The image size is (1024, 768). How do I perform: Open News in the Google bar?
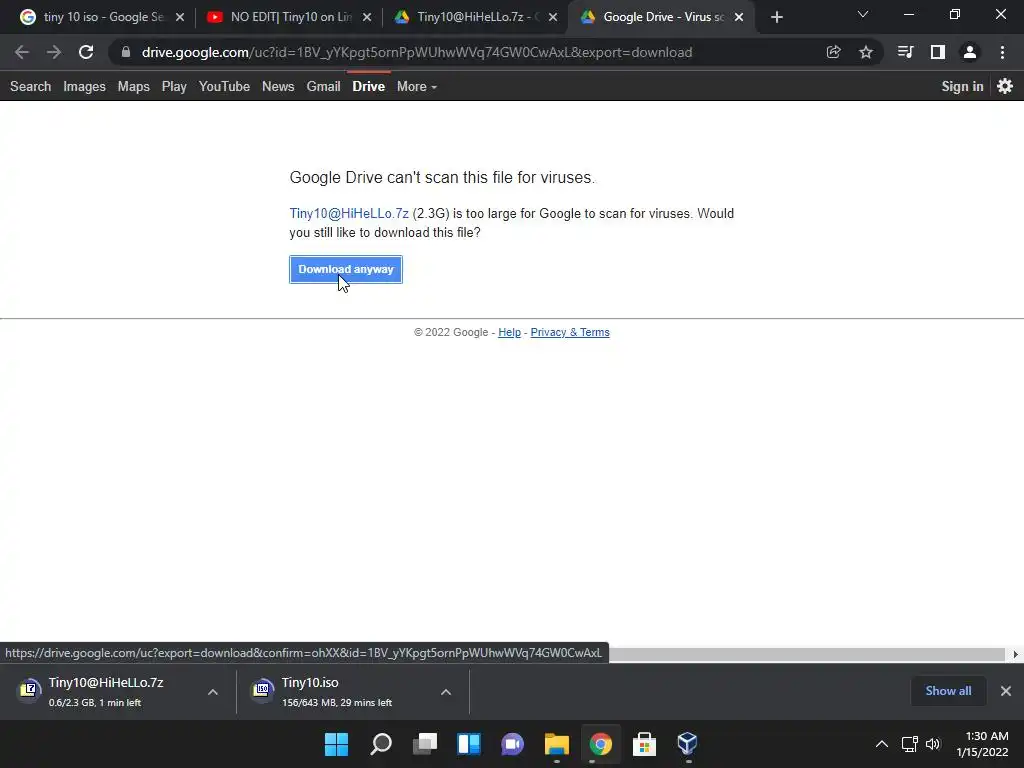[x=278, y=86]
